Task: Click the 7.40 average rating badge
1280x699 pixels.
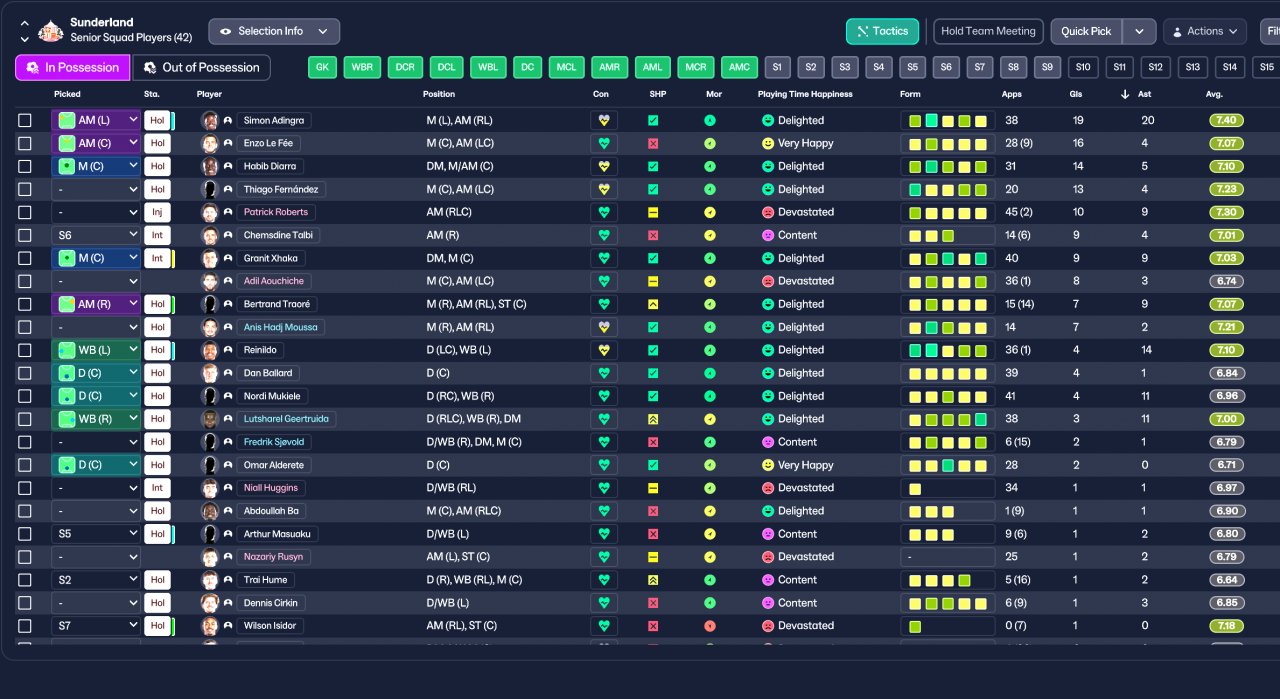Action: (x=1226, y=120)
